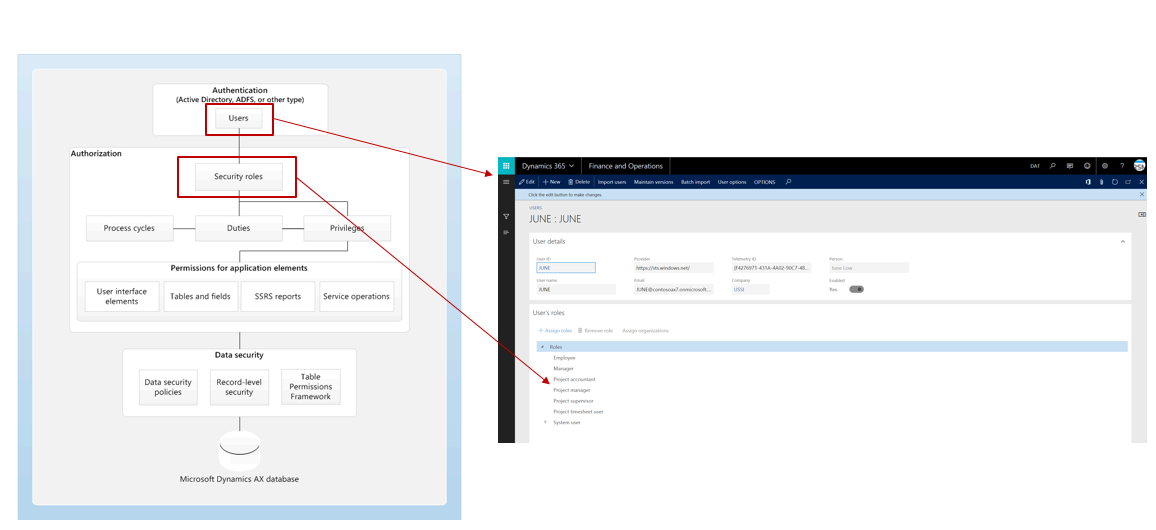The height and width of the screenshot is (530, 1156).
Task: Click the Microsoft Dynamics AX database cylinder
Action: [x=240, y=451]
